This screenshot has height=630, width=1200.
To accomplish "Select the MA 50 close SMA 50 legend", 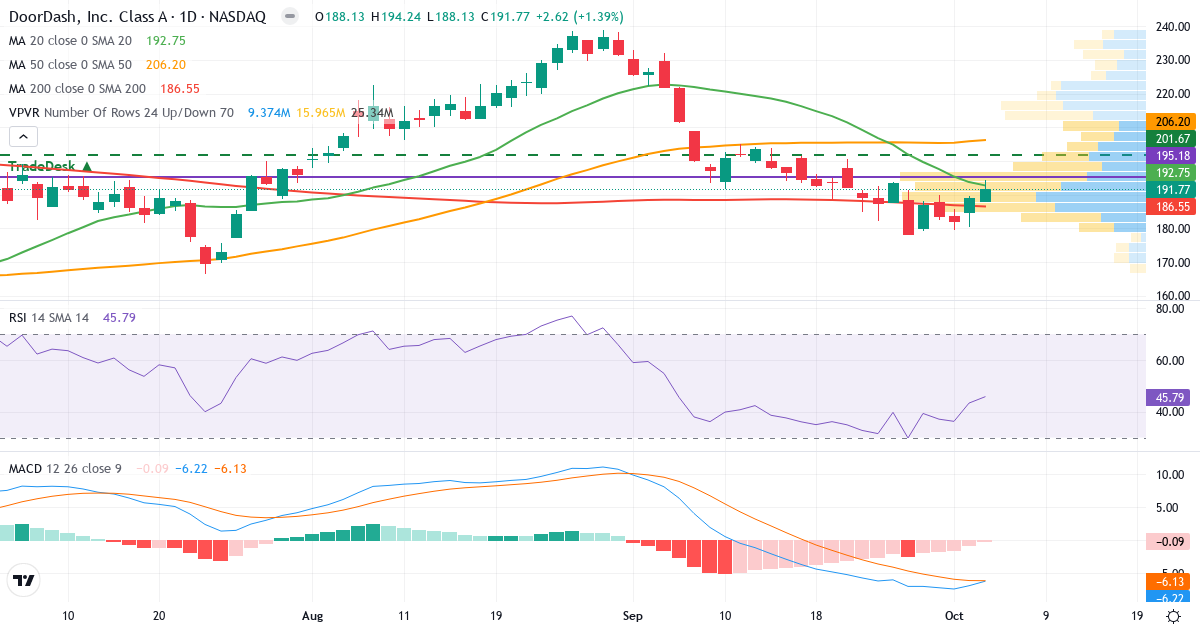I will coord(70,65).
